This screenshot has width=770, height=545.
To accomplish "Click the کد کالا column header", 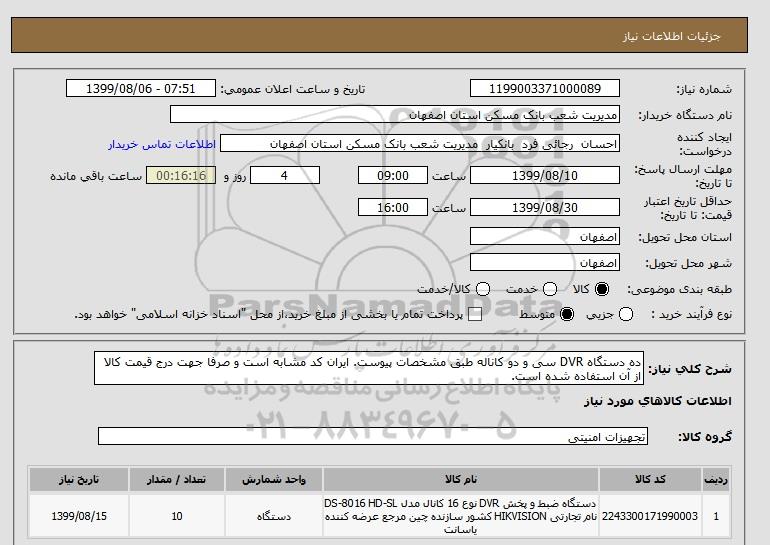I will (650, 480).
